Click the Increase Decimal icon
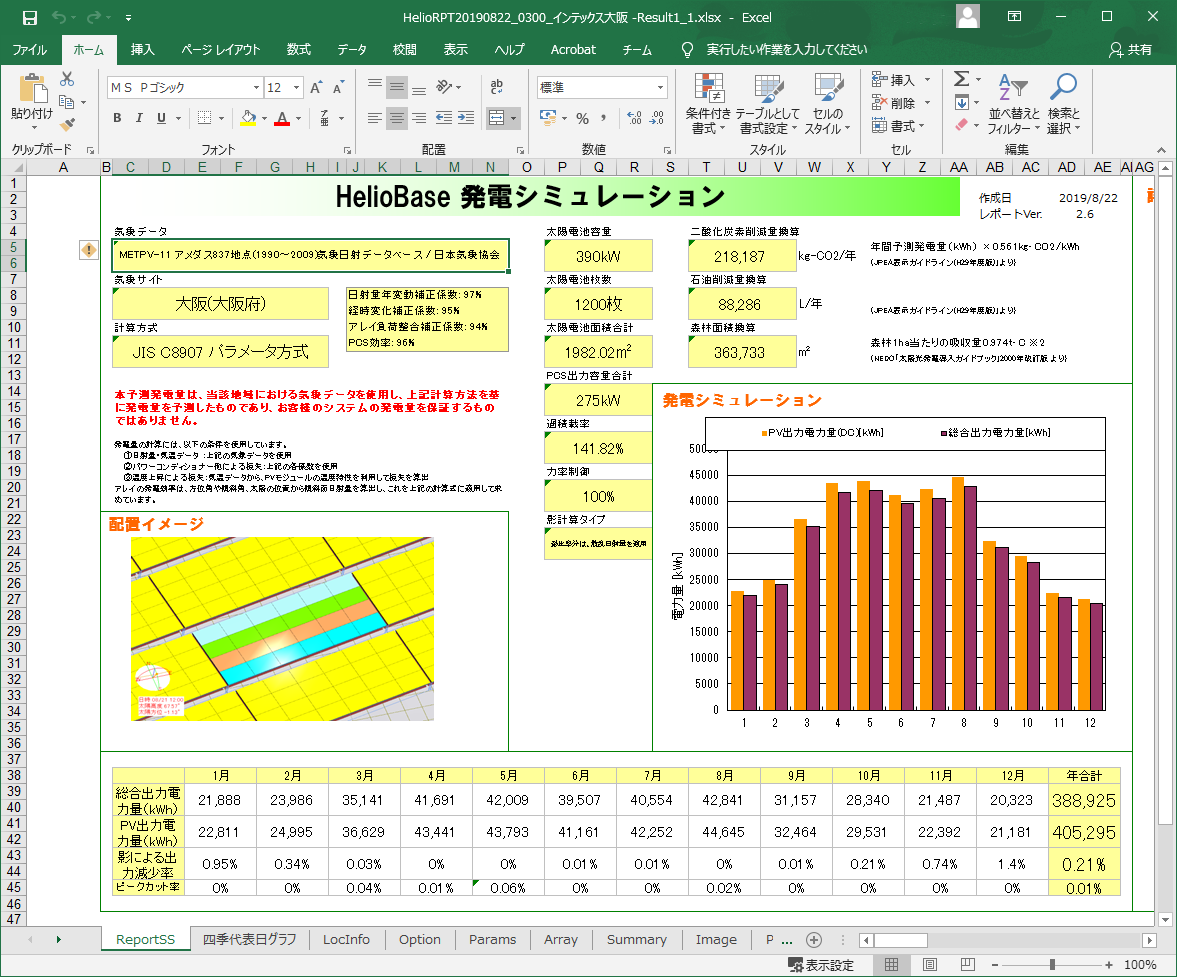This screenshot has width=1177, height=977. coord(634,118)
